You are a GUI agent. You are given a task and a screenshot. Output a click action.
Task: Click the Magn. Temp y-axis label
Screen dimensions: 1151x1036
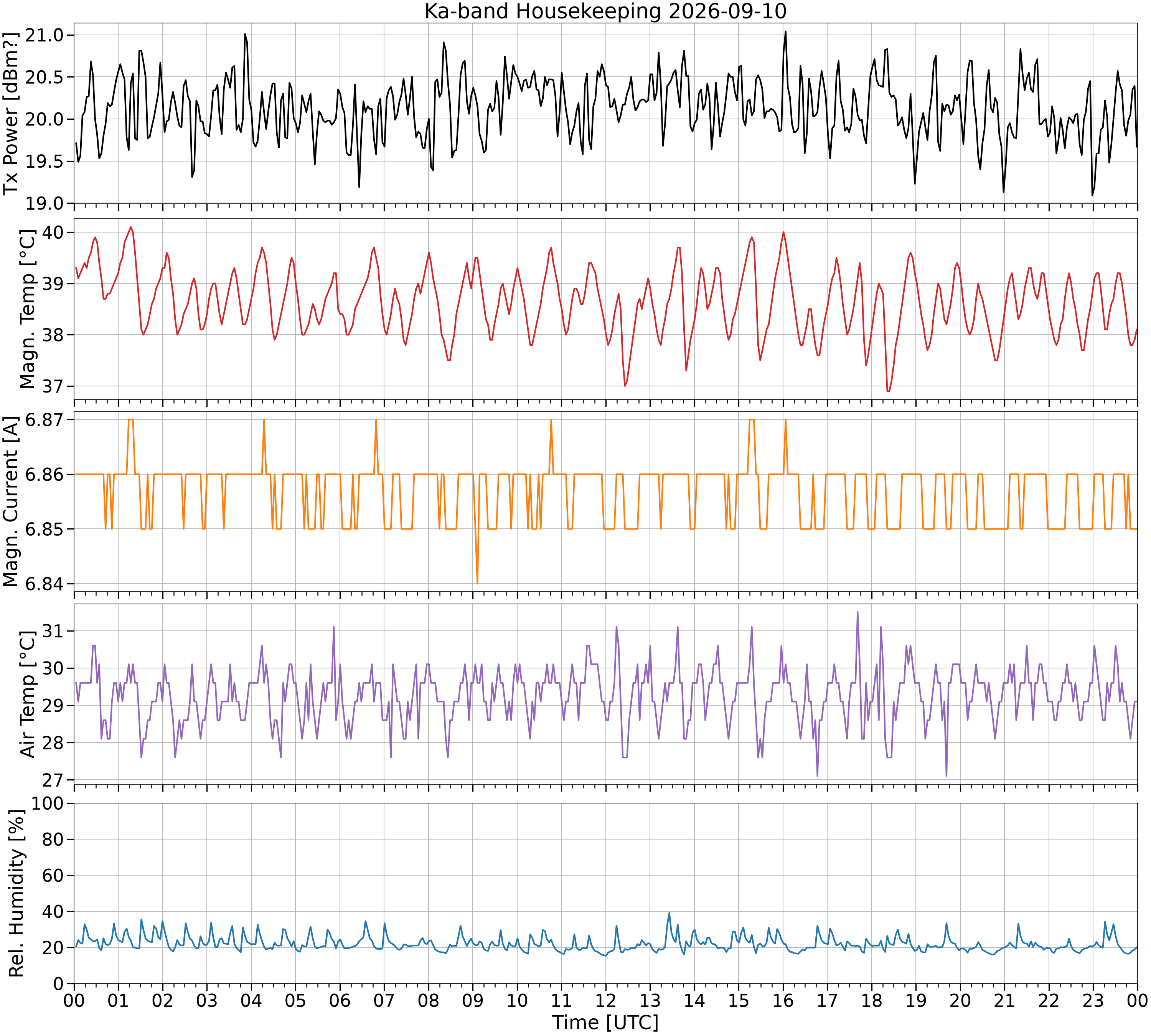27,309
